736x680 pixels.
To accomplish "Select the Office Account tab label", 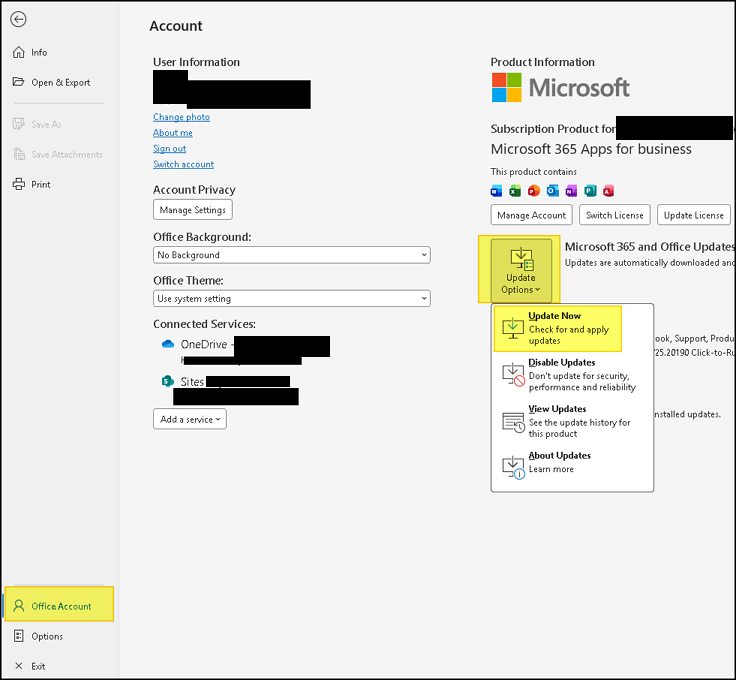I will (x=61, y=606).
